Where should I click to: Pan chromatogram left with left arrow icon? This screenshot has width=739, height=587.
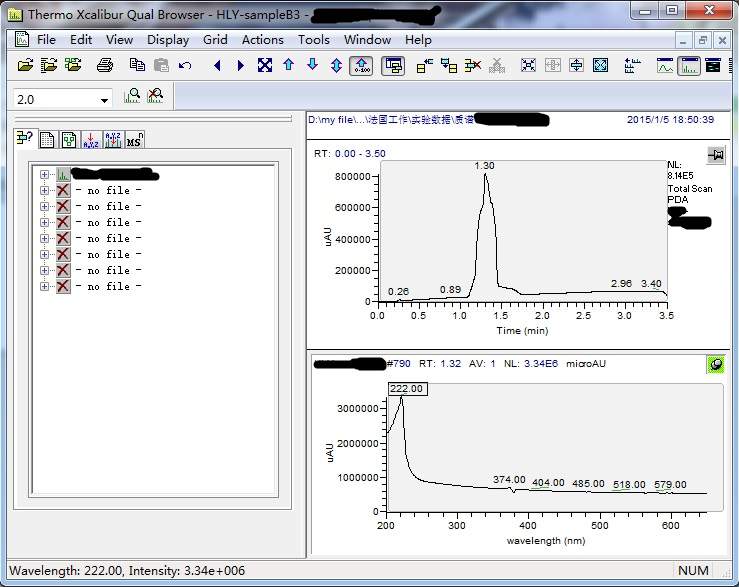pyautogui.click(x=217, y=65)
